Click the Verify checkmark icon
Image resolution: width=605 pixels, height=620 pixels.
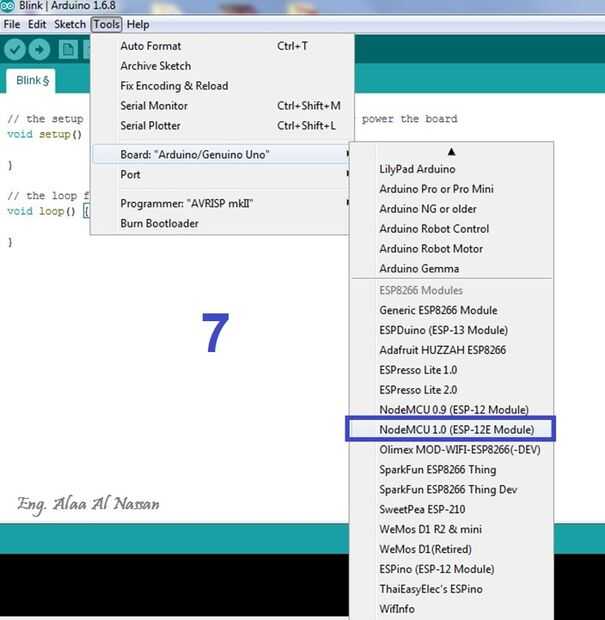pos(15,49)
